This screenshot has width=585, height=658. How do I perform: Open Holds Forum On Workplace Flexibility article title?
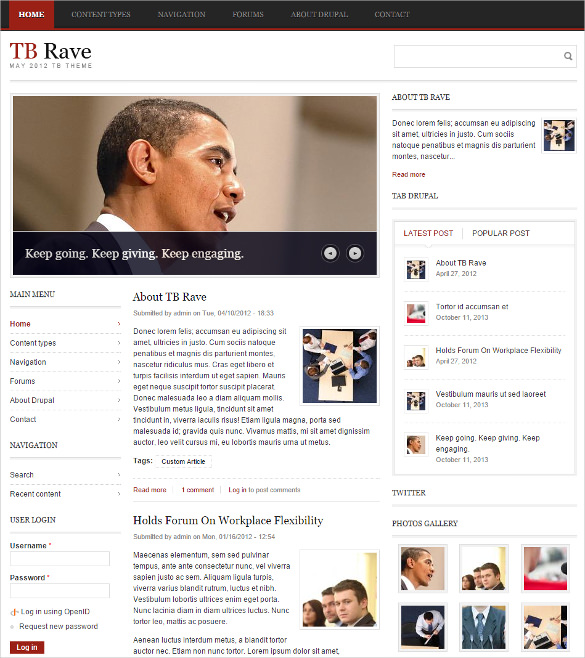click(x=228, y=520)
